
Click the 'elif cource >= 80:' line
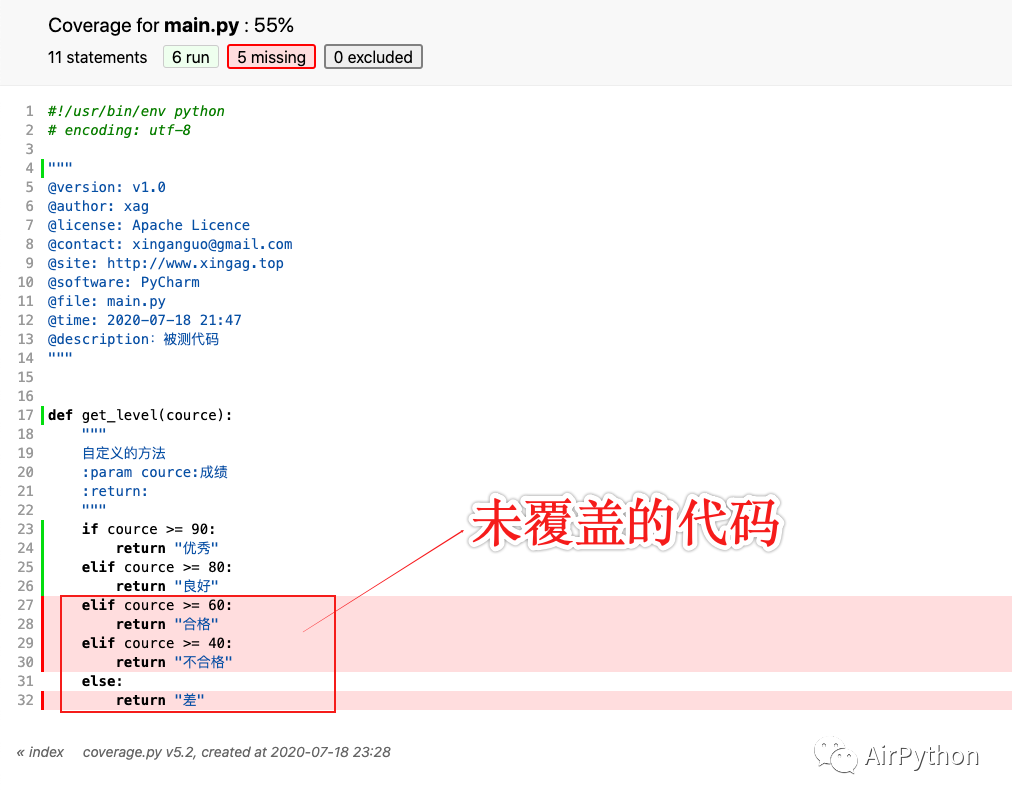[x=157, y=567]
